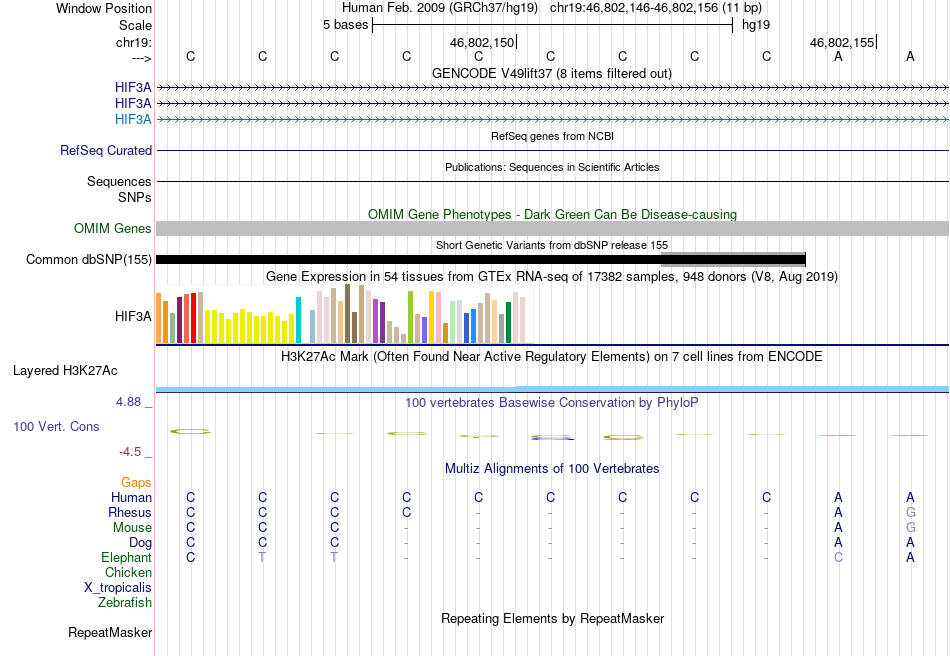The width and height of the screenshot is (950, 656).
Task: Click the 100 Vert. Cons label
Action: [56, 426]
